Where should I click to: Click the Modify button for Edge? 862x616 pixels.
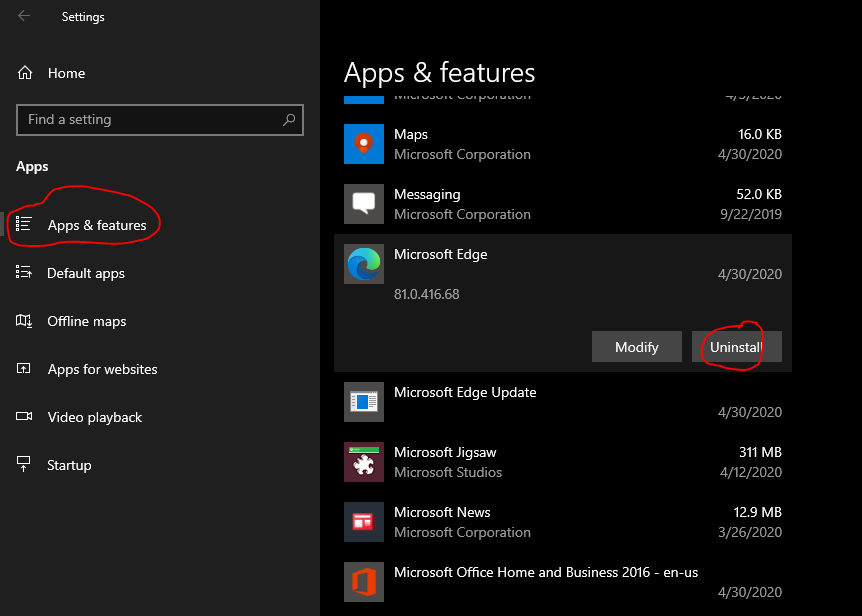pyautogui.click(x=637, y=347)
